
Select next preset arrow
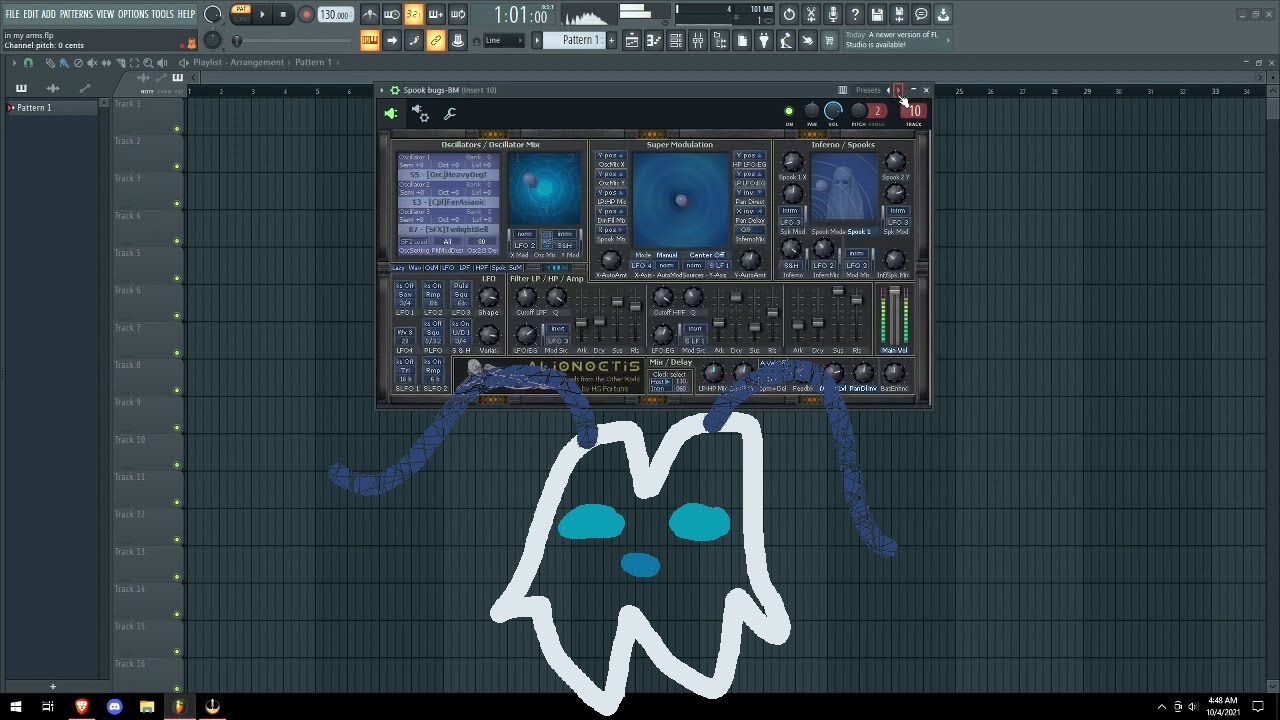click(x=898, y=90)
